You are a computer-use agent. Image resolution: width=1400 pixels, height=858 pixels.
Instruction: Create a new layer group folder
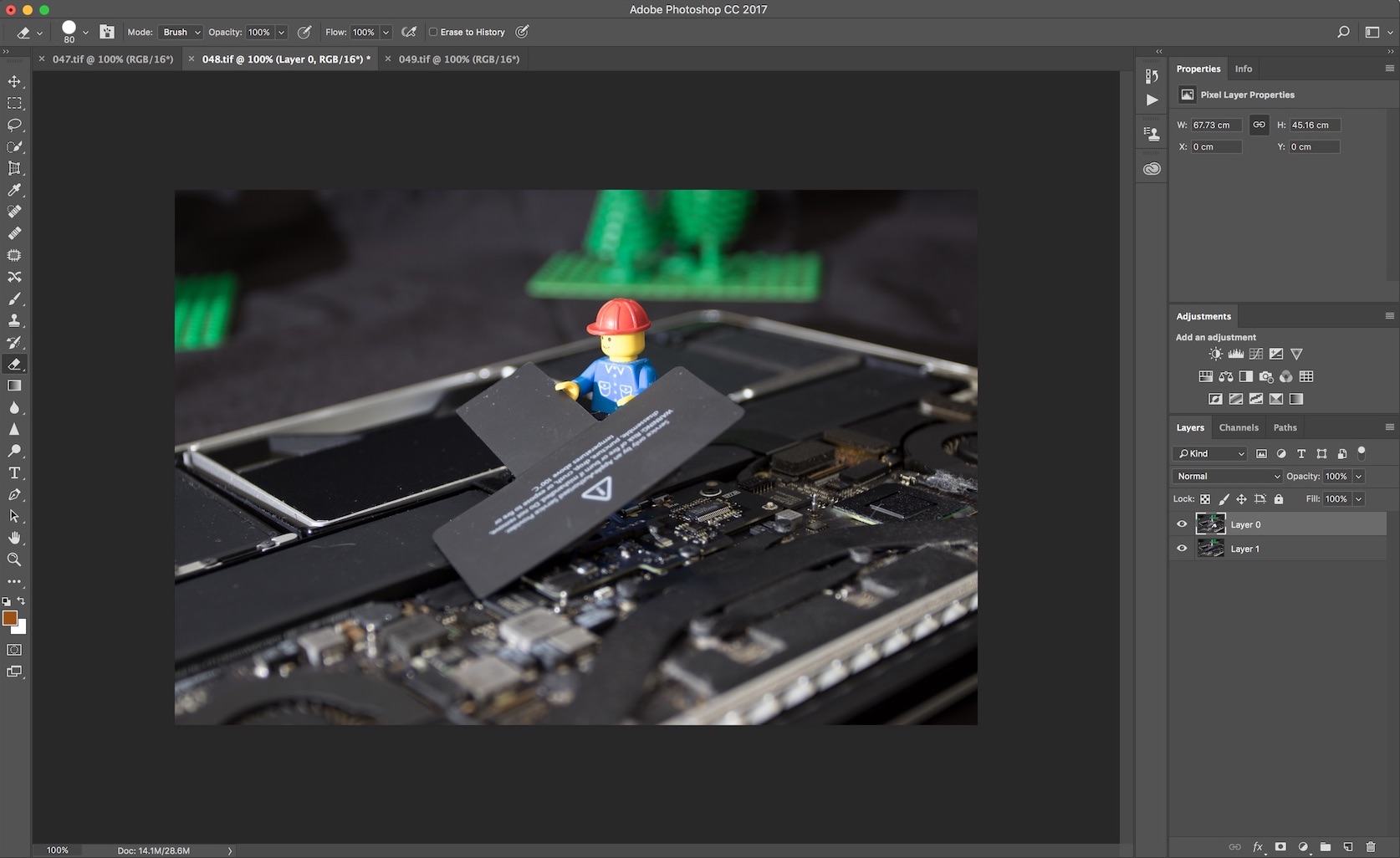tap(1326, 847)
